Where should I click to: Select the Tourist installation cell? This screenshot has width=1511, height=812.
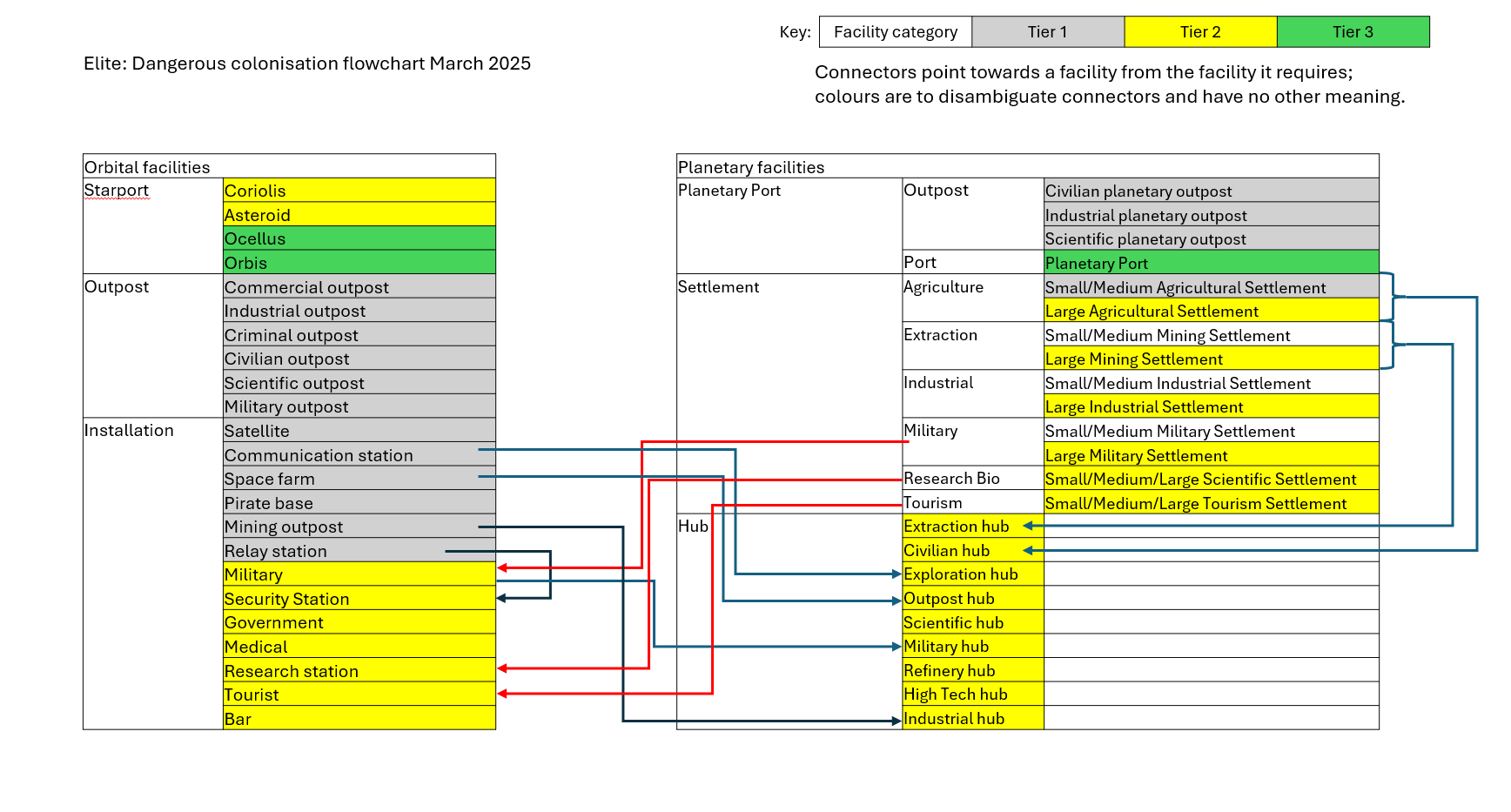359,694
